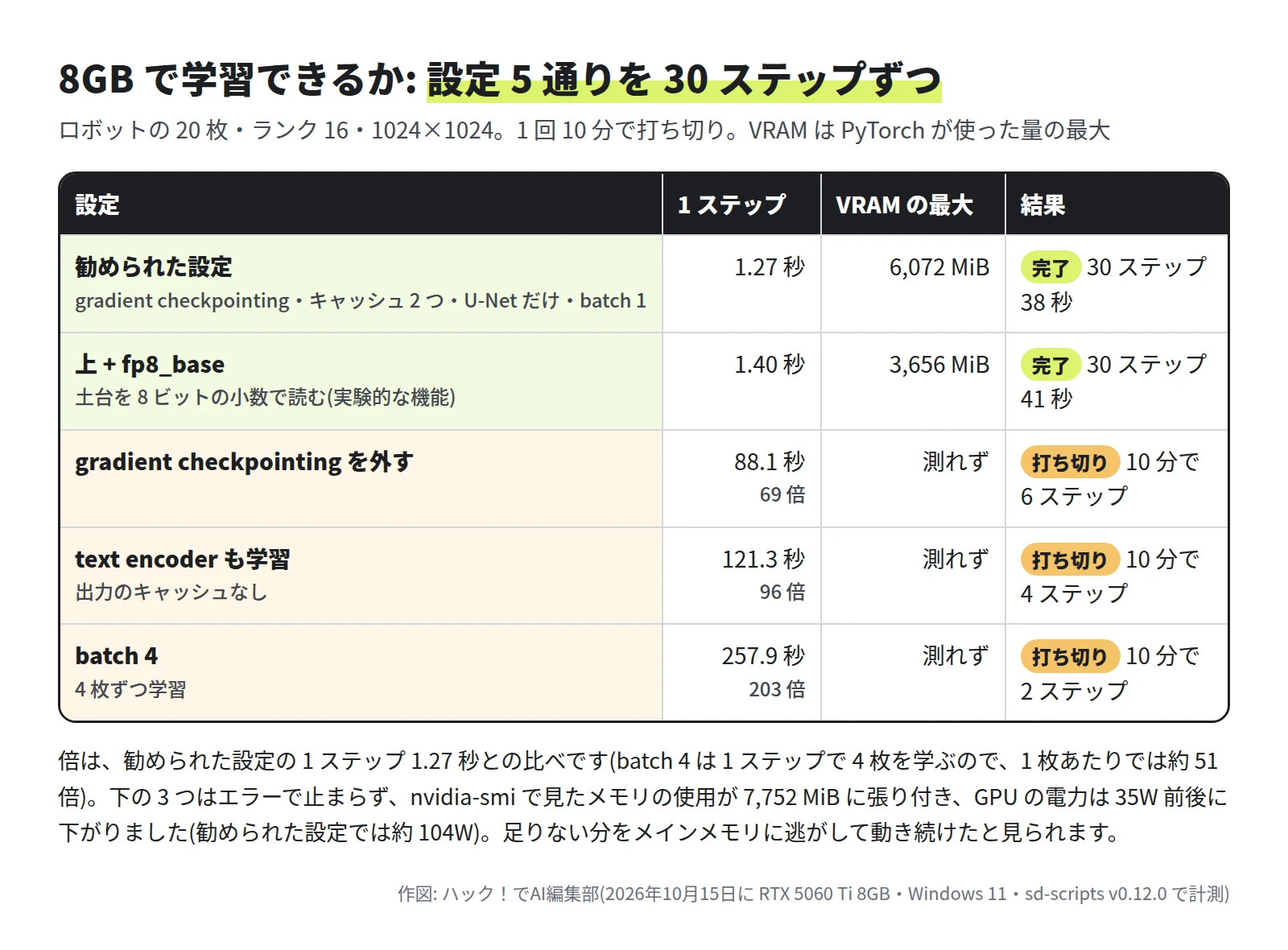Click the 'VRAM の最大' column header
Image resolution: width=1288 pixels, height=950 pixels.
coord(904,204)
